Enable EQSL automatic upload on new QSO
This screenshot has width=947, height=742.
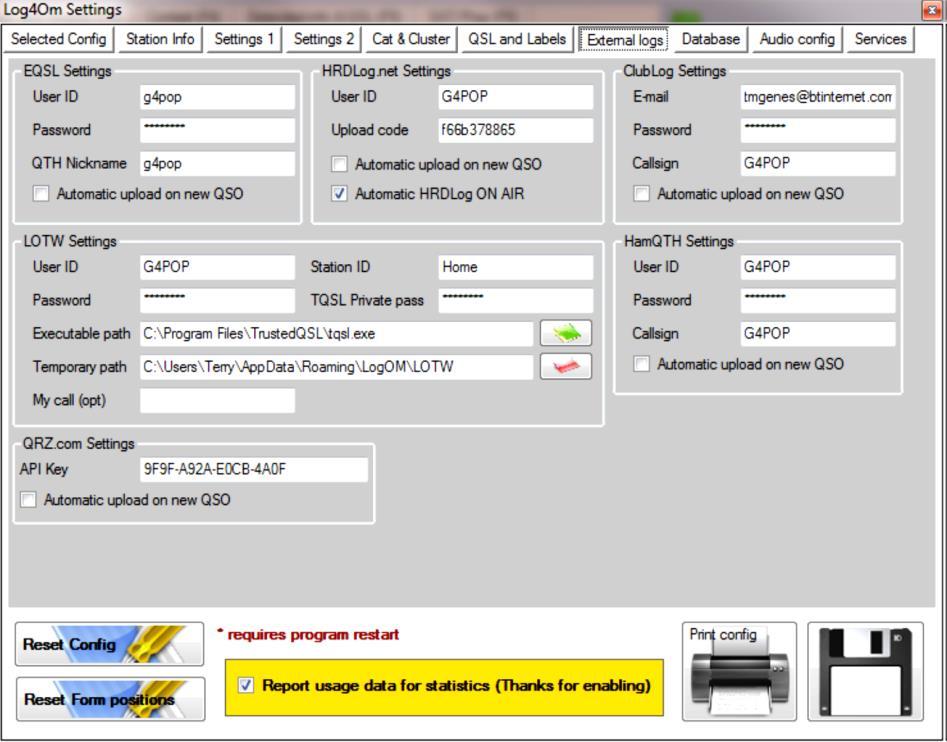click(41, 194)
